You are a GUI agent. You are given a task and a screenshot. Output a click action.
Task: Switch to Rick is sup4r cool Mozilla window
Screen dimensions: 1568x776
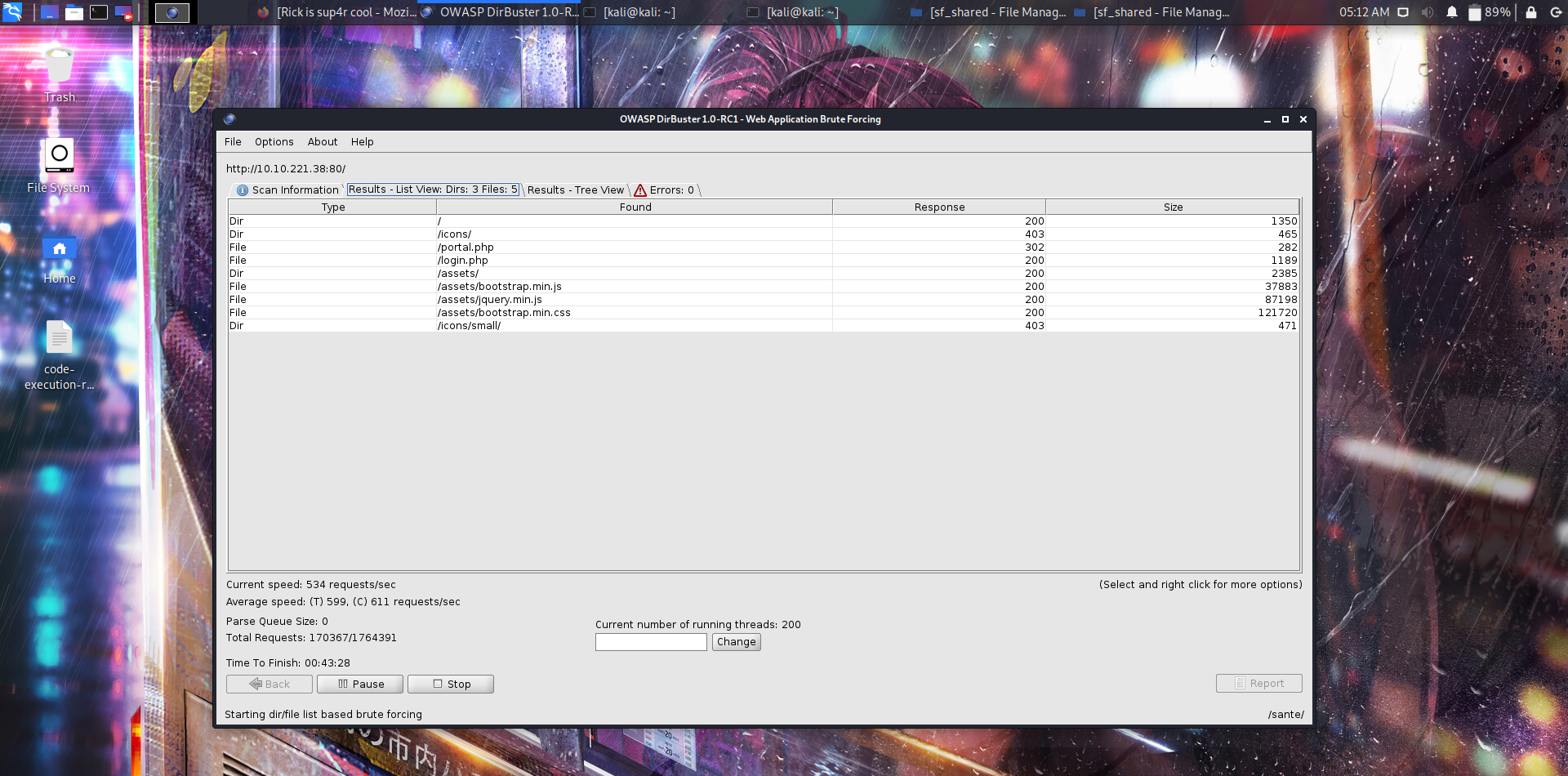(x=336, y=12)
